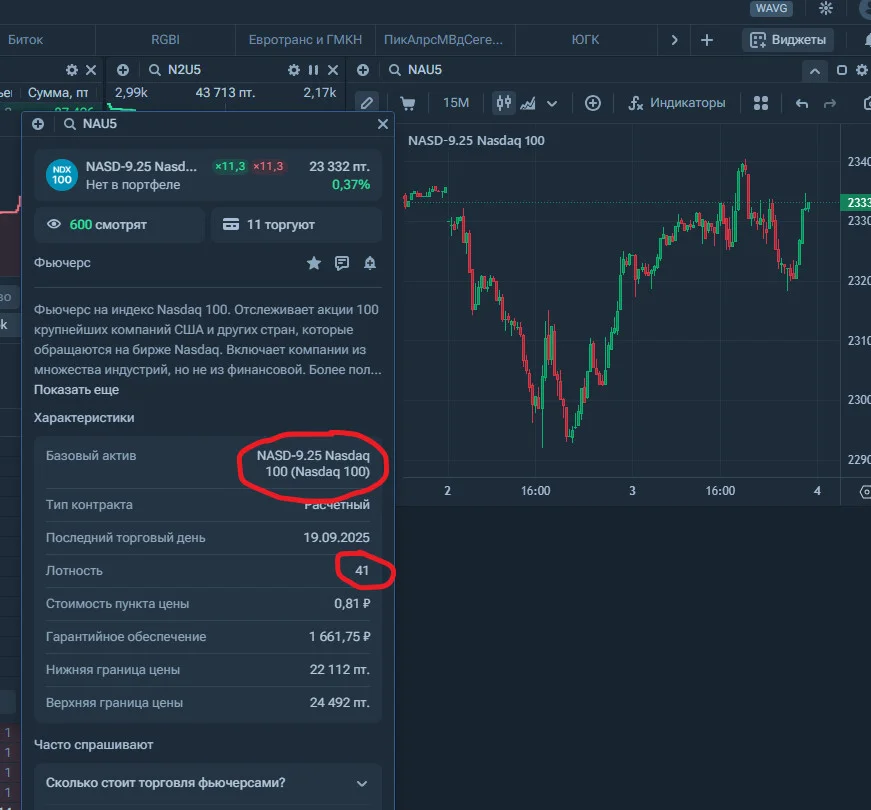This screenshot has width=871, height=810.
Task: Click the NDX 100 instrument logo
Action: pos(62,175)
